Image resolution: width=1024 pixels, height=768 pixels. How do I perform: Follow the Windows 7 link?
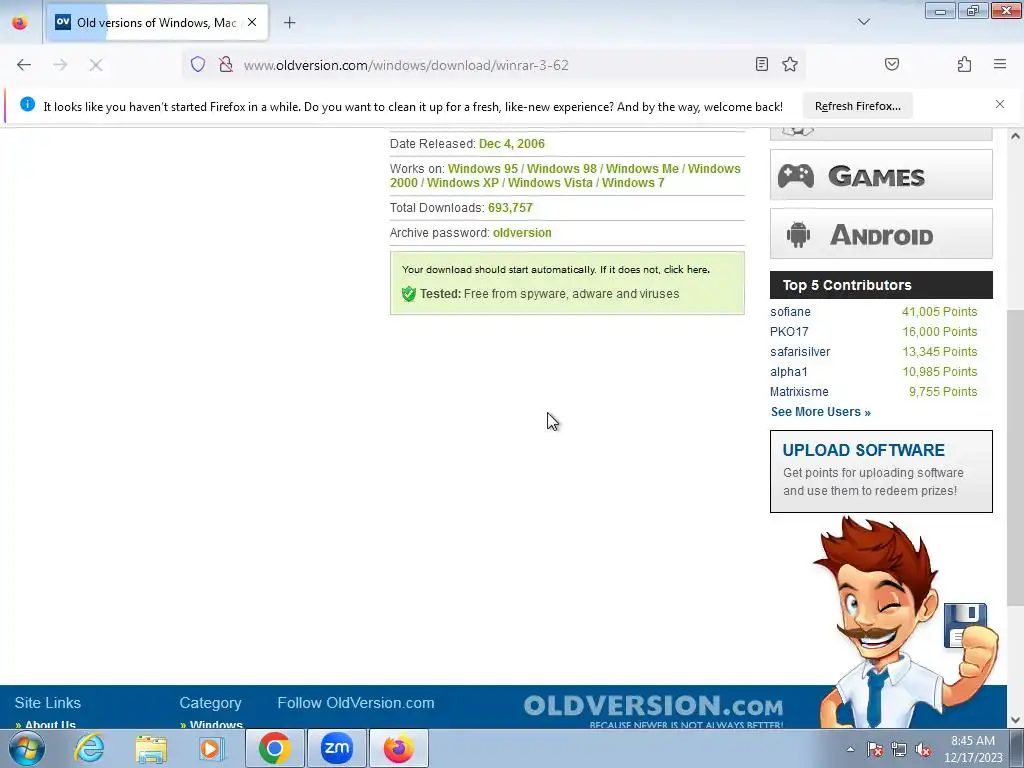point(633,183)
